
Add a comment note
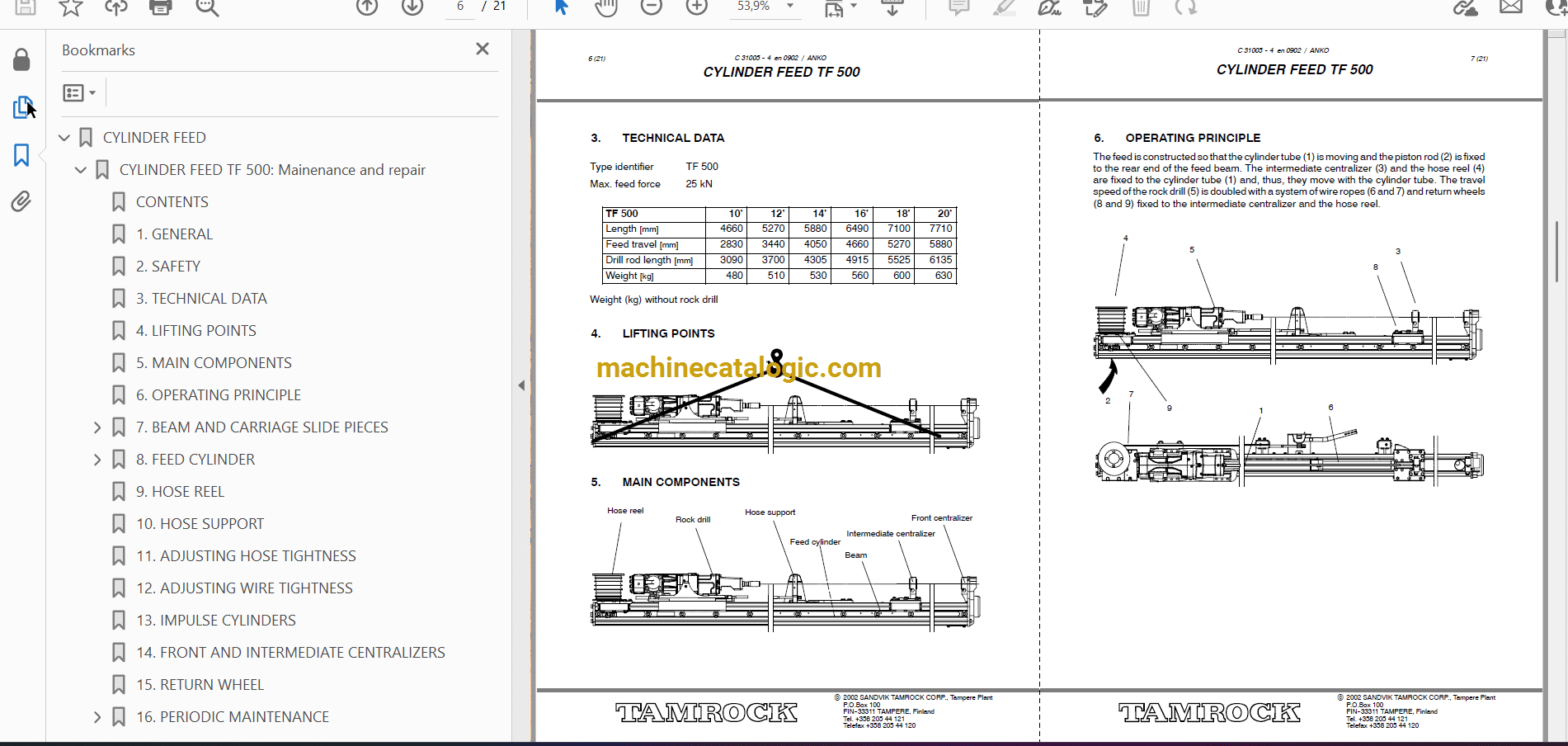pos(958,7)
